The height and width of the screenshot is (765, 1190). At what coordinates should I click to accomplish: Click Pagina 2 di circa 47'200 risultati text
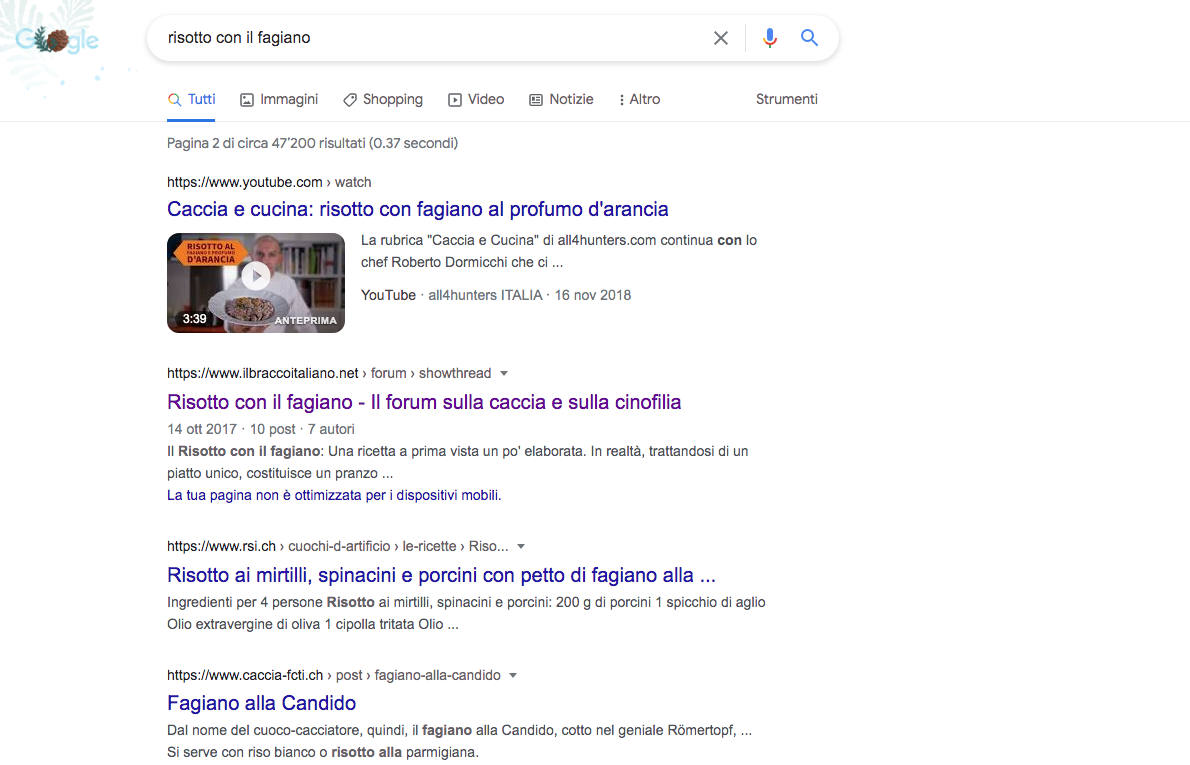313,143
